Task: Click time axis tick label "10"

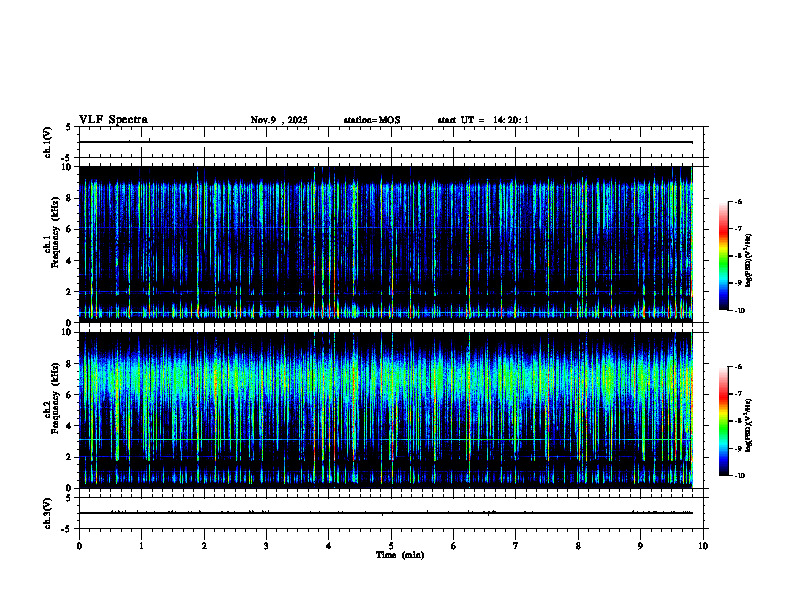Action: point(703,546)
